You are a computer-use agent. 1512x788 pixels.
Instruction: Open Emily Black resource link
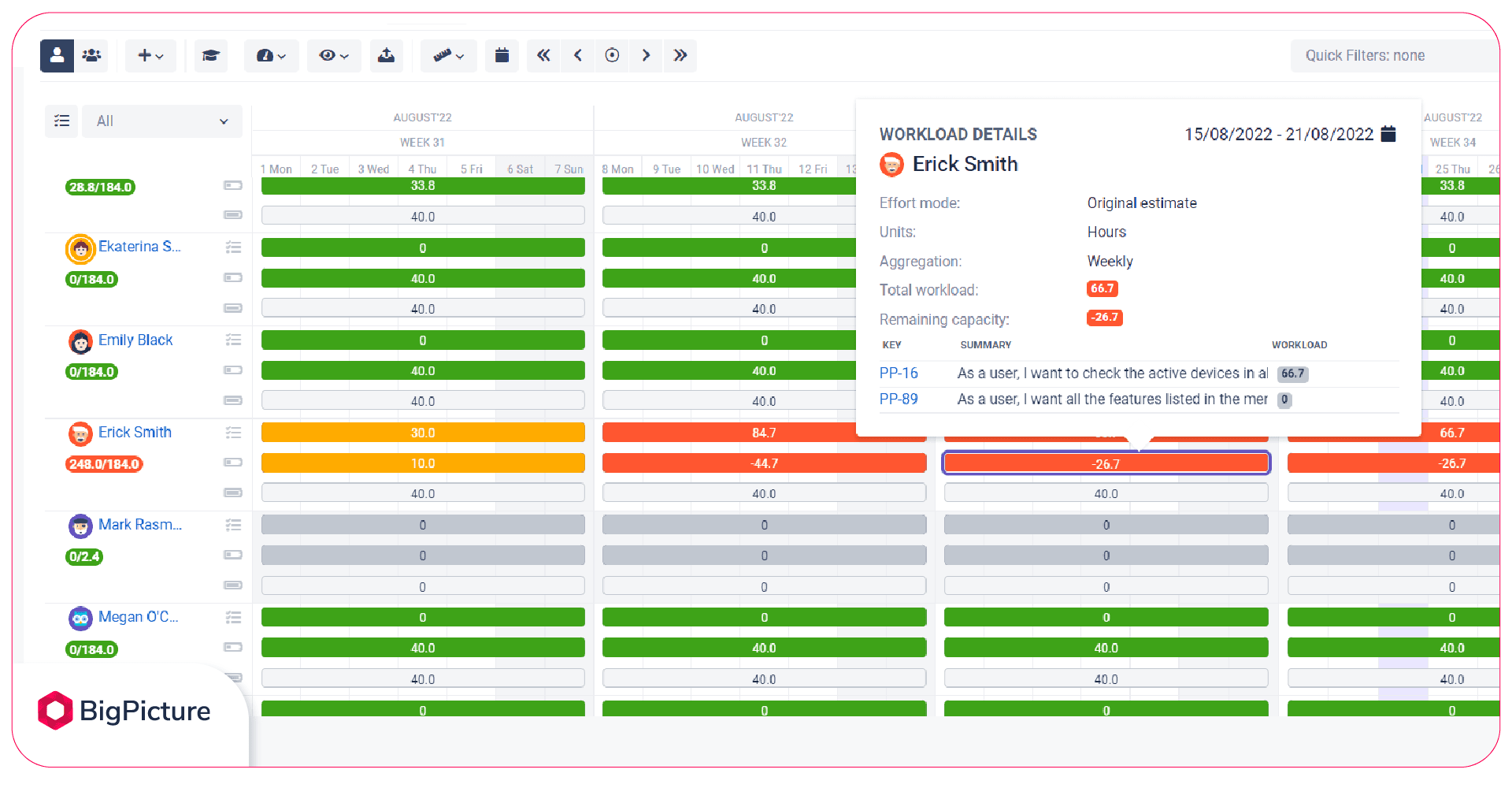coord(135,340)
